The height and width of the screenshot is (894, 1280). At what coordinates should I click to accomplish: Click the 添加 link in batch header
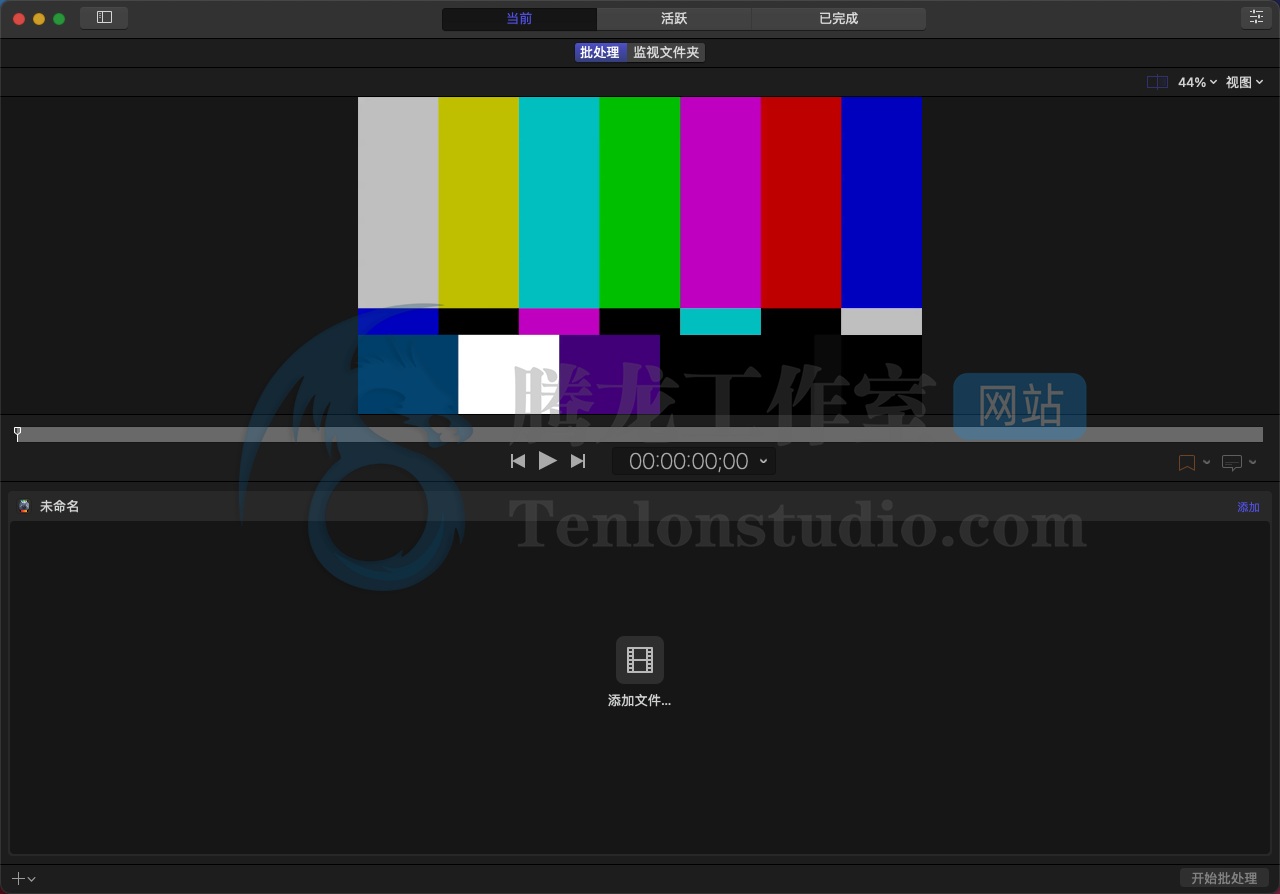click(1248, 507)
